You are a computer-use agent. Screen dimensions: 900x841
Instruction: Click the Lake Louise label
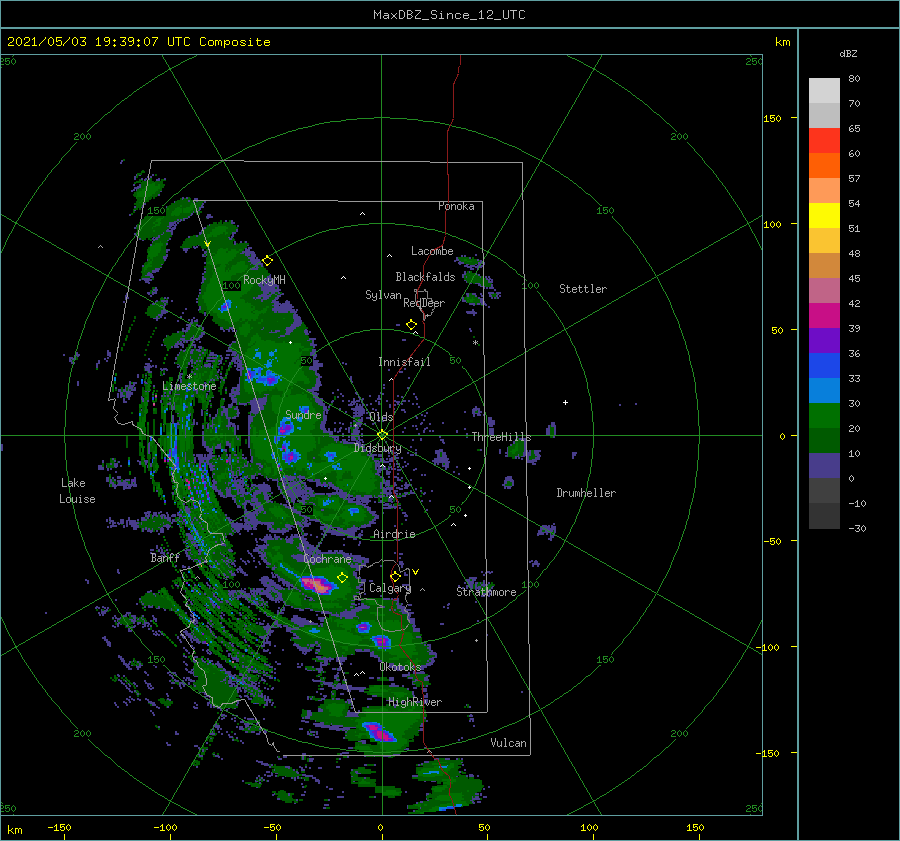pyautogui.click(x=77, y=491)
